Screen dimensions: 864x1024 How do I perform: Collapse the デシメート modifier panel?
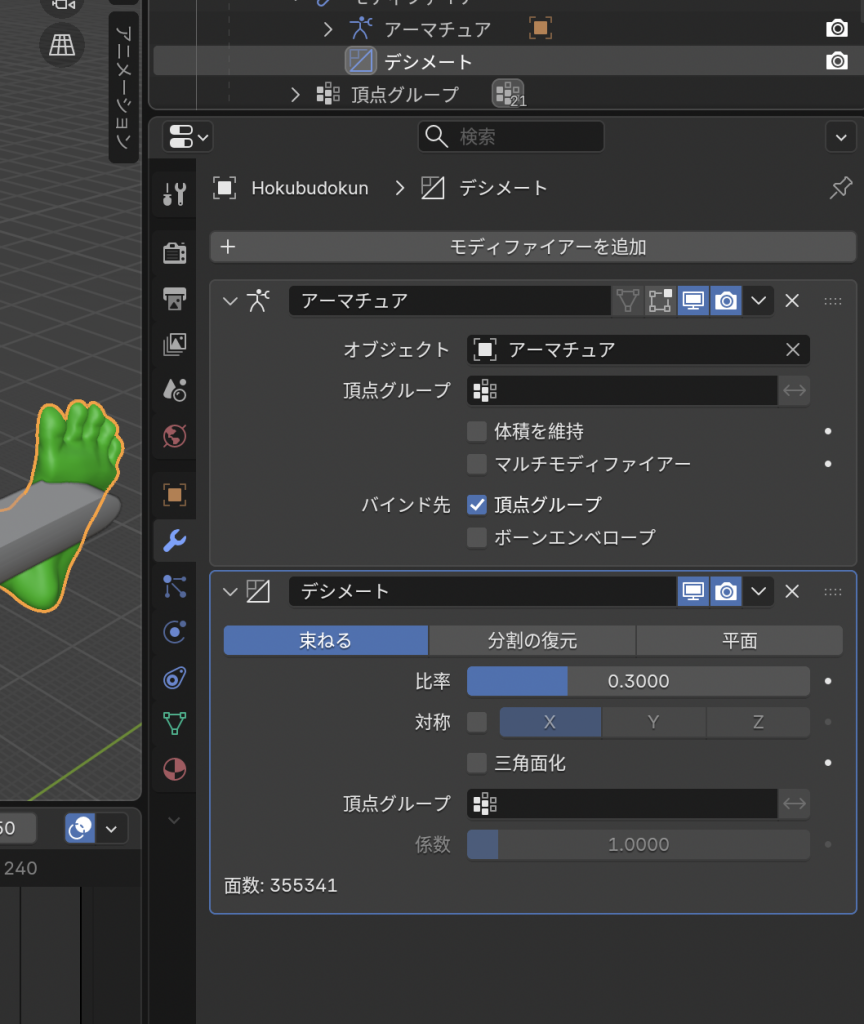231,592
